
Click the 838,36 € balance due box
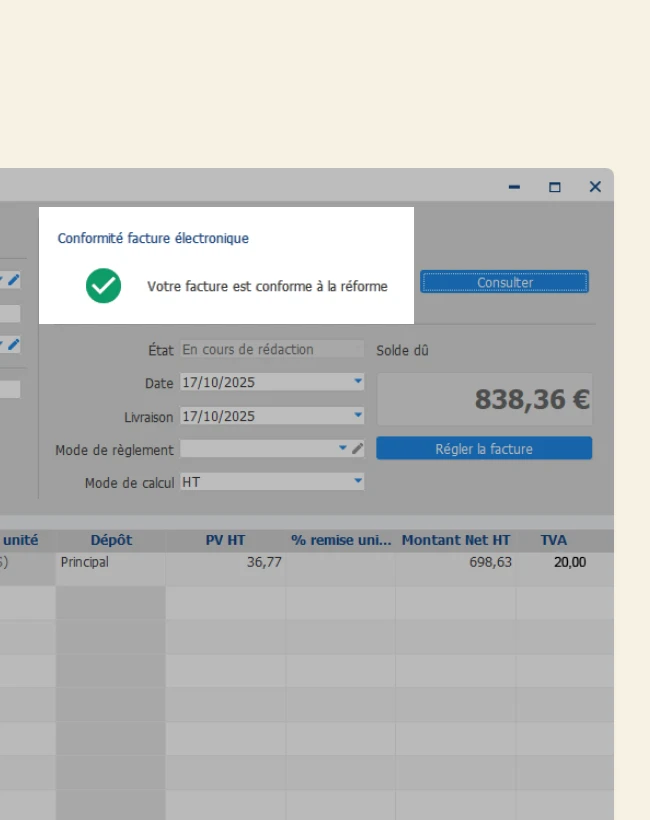(x=484, y=400)
